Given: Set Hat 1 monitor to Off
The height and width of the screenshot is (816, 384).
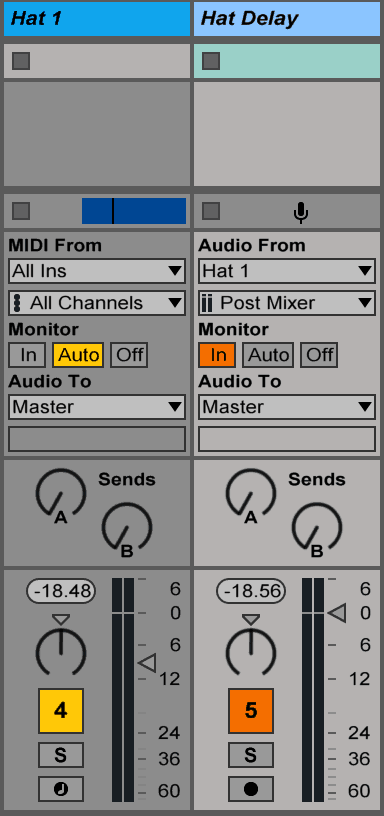Looking at the screenshot, I should (129, 355).
